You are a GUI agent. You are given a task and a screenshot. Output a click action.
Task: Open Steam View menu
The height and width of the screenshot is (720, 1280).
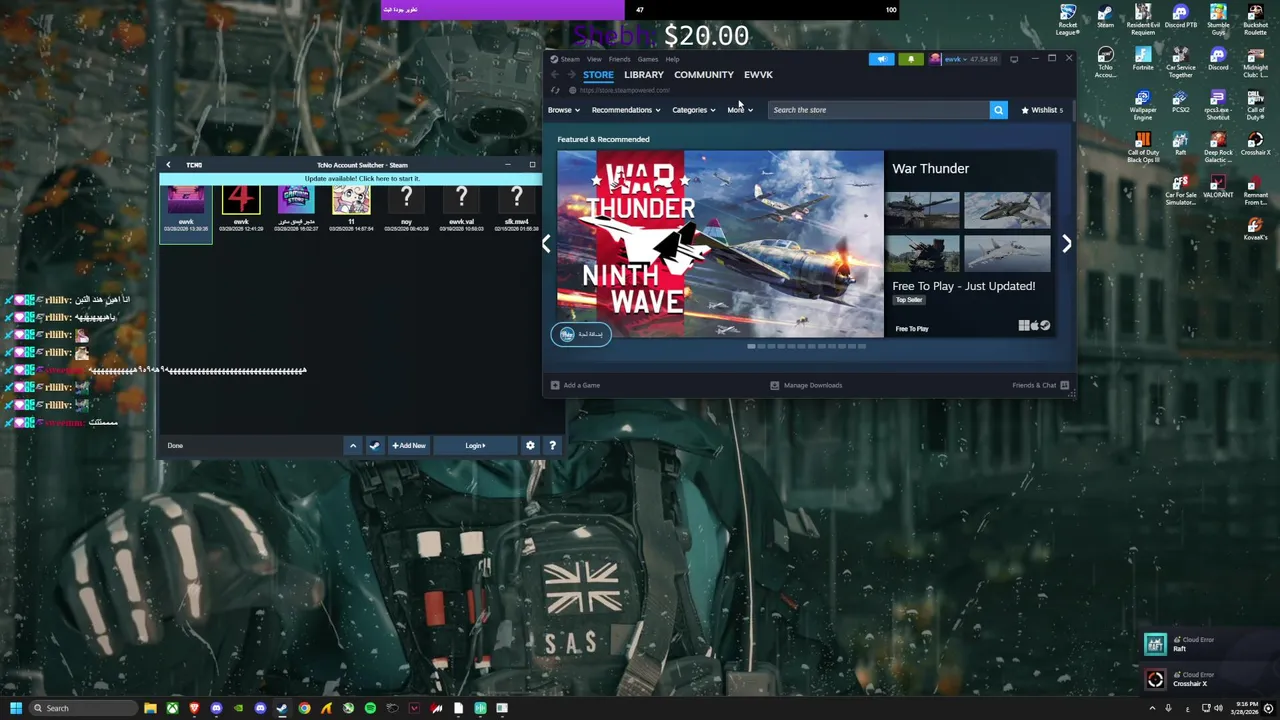click(x=594, y=59)
